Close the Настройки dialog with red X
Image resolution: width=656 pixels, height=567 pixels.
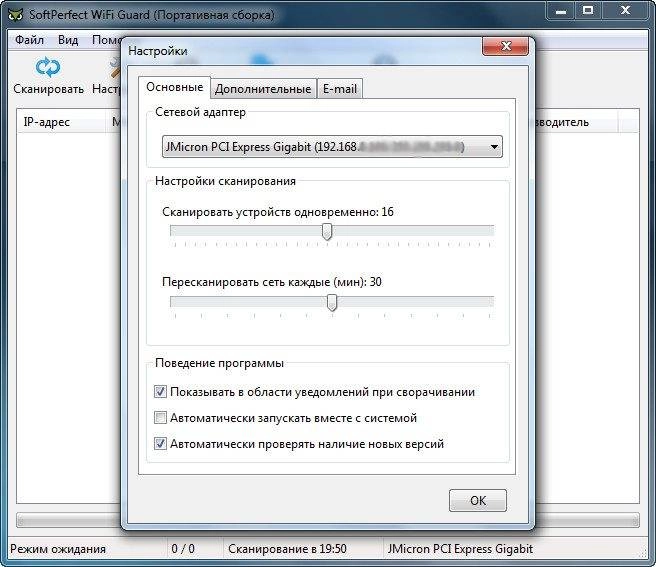505,46
